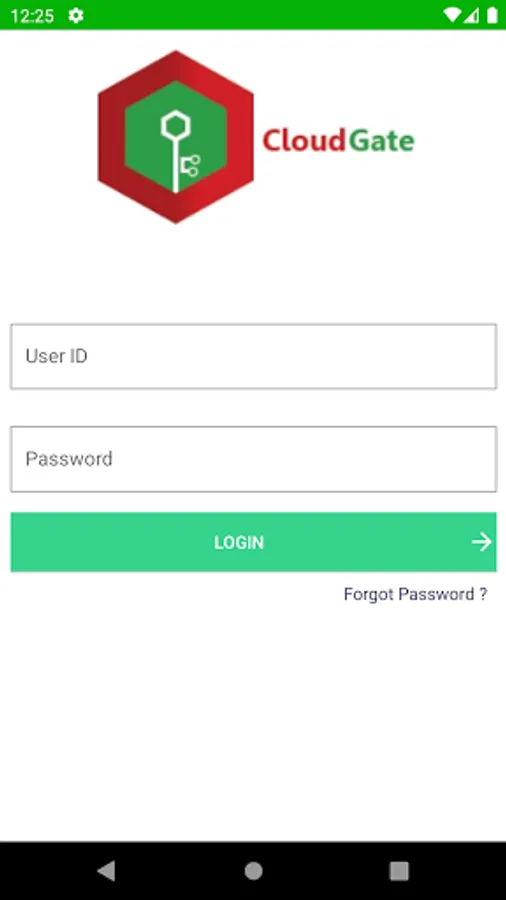This screenshot has height=900, width=506.
Task: Click the key's node-shaped teeth
Action: [190, 166]
